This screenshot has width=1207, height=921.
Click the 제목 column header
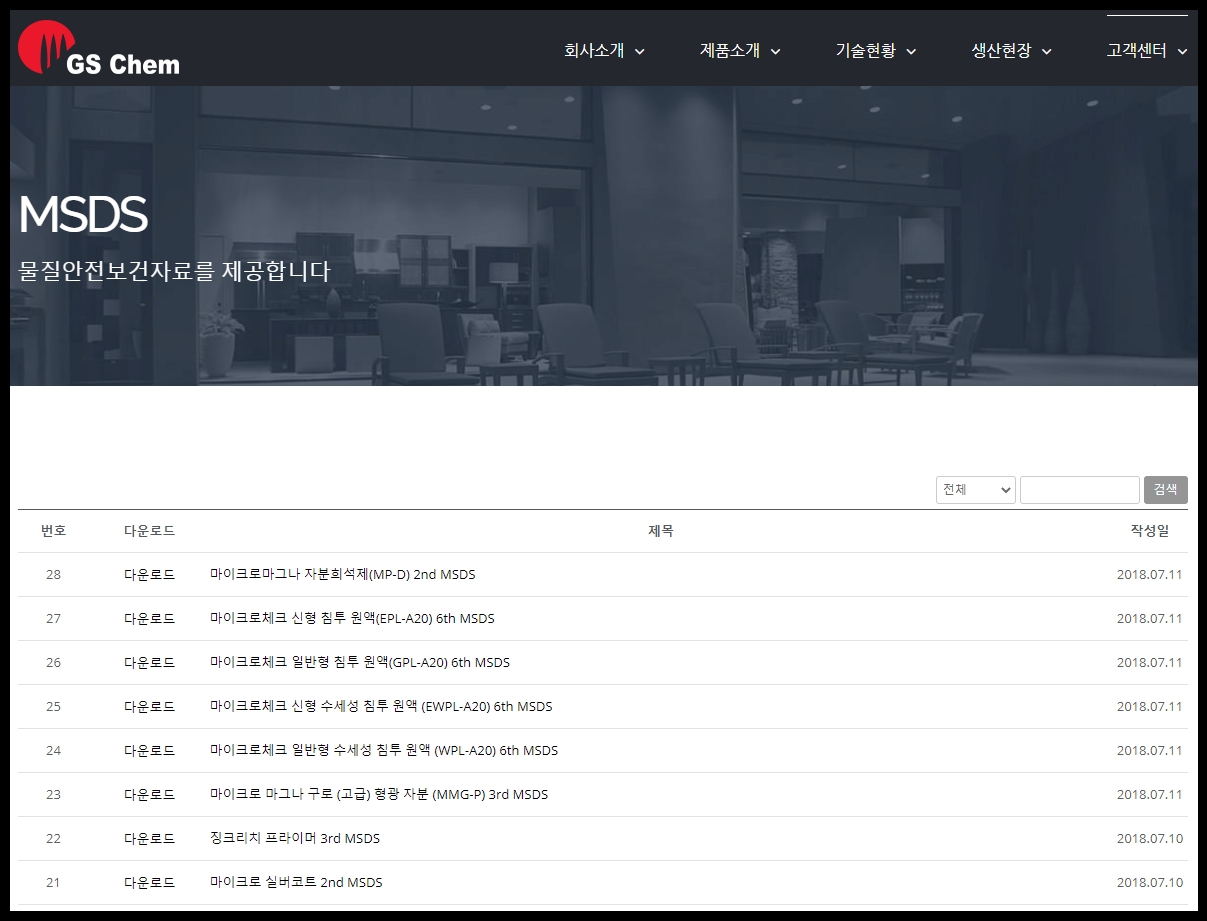(661, 531)
